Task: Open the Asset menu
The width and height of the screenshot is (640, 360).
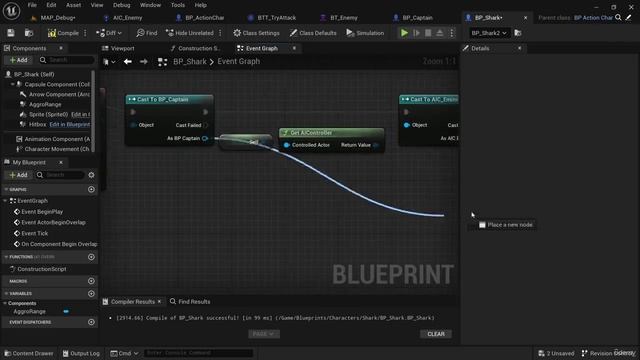Action: [x=73, y=5]
